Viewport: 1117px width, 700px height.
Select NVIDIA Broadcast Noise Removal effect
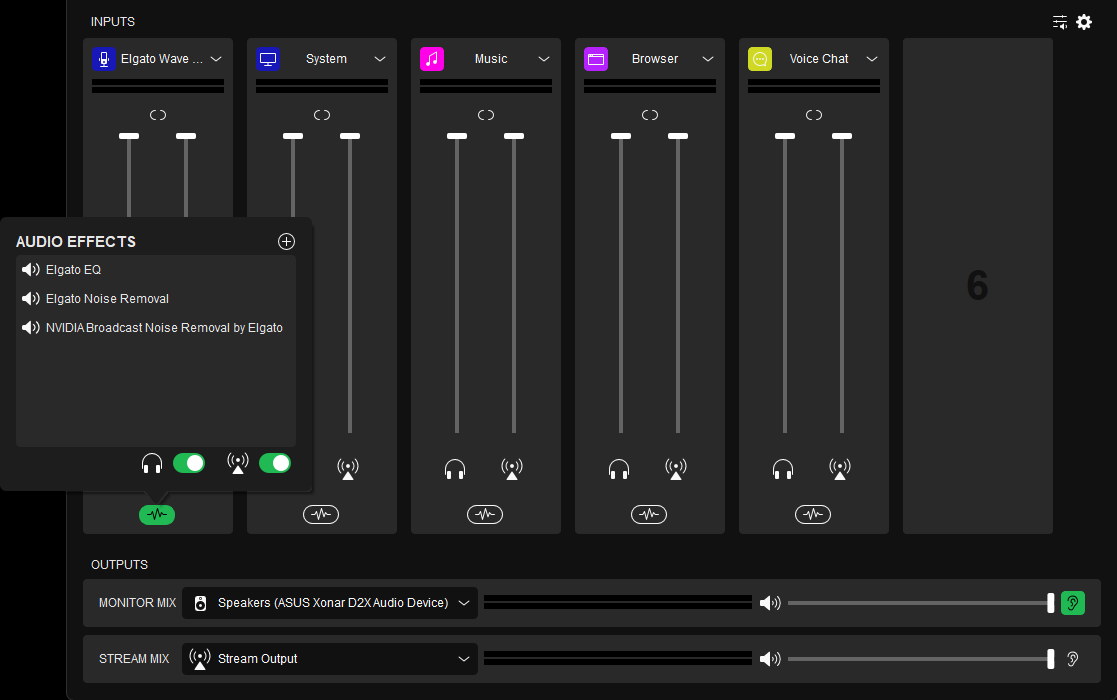tap(164, 328)
